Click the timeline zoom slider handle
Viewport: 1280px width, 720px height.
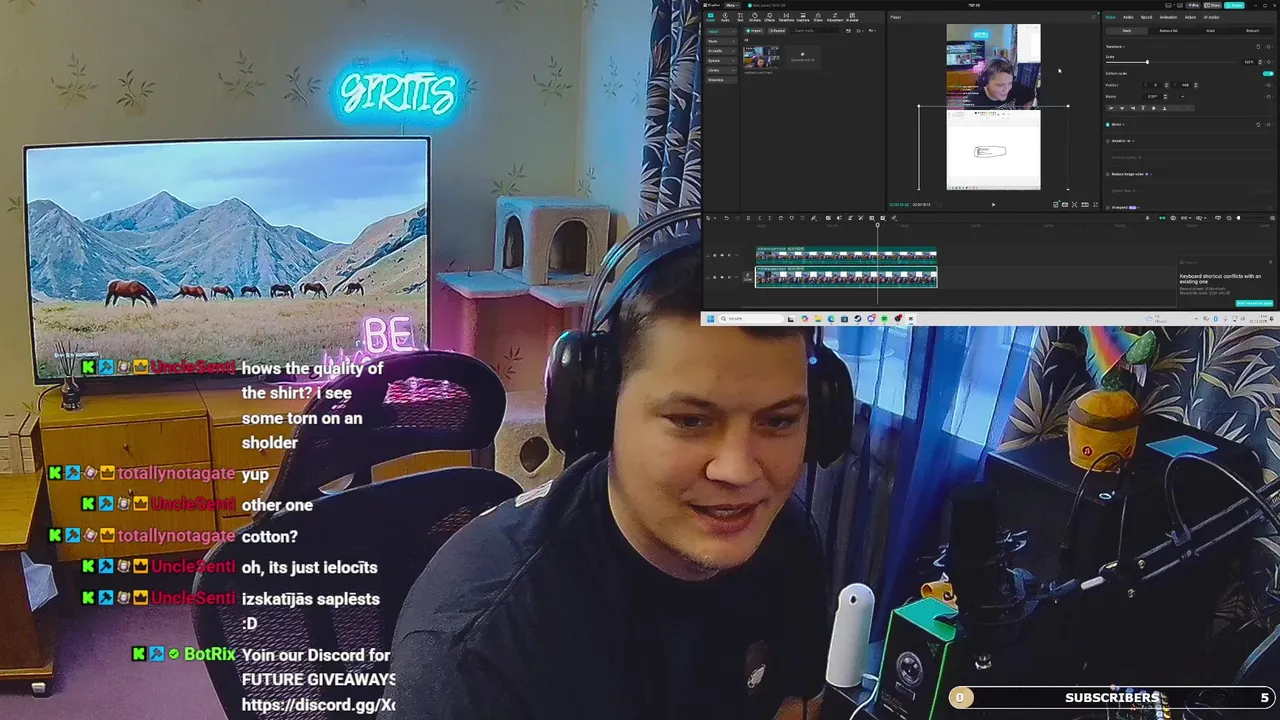click(1238, 218)
